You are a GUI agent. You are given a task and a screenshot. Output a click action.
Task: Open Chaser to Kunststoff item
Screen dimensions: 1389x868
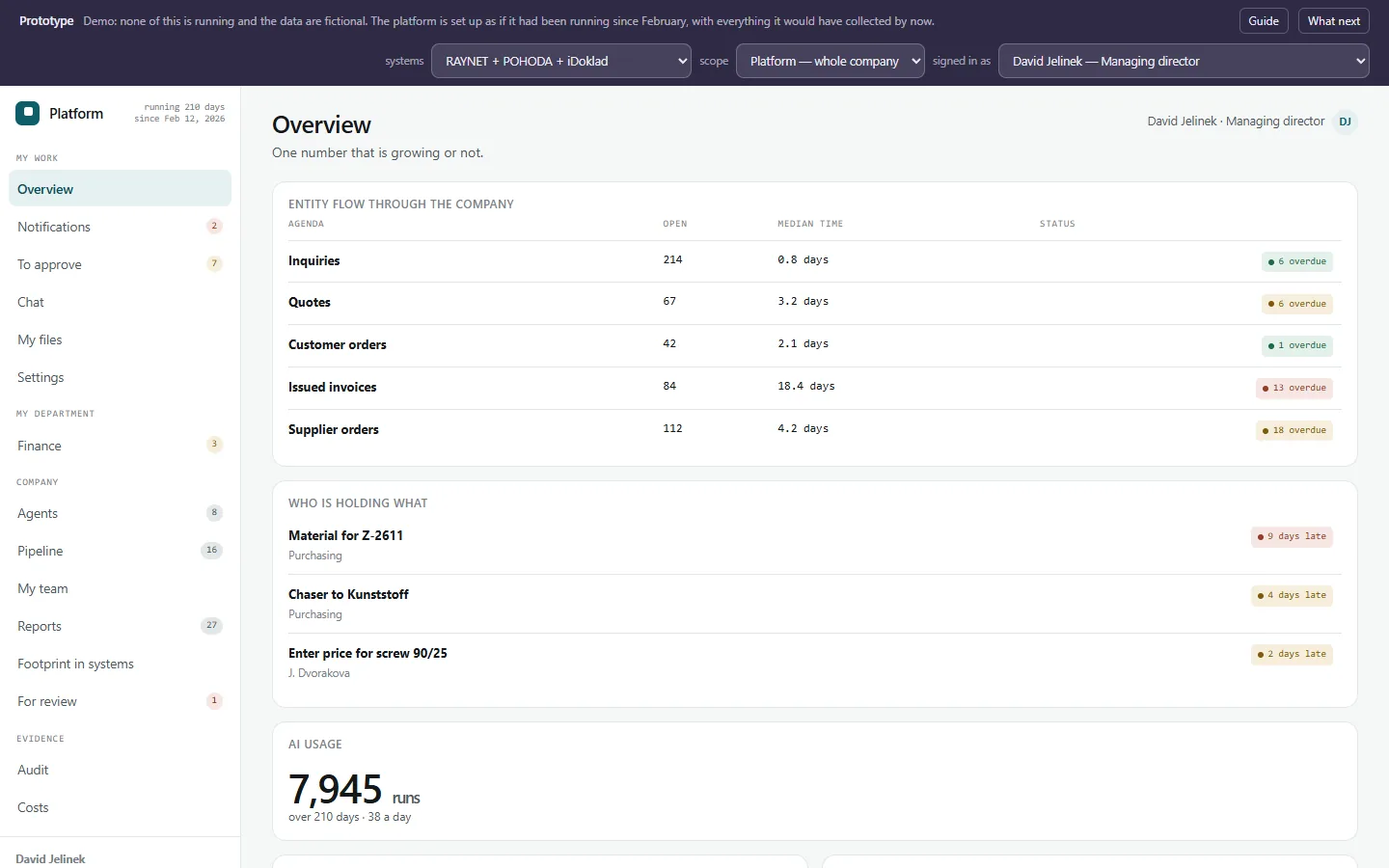click(348, 594)
